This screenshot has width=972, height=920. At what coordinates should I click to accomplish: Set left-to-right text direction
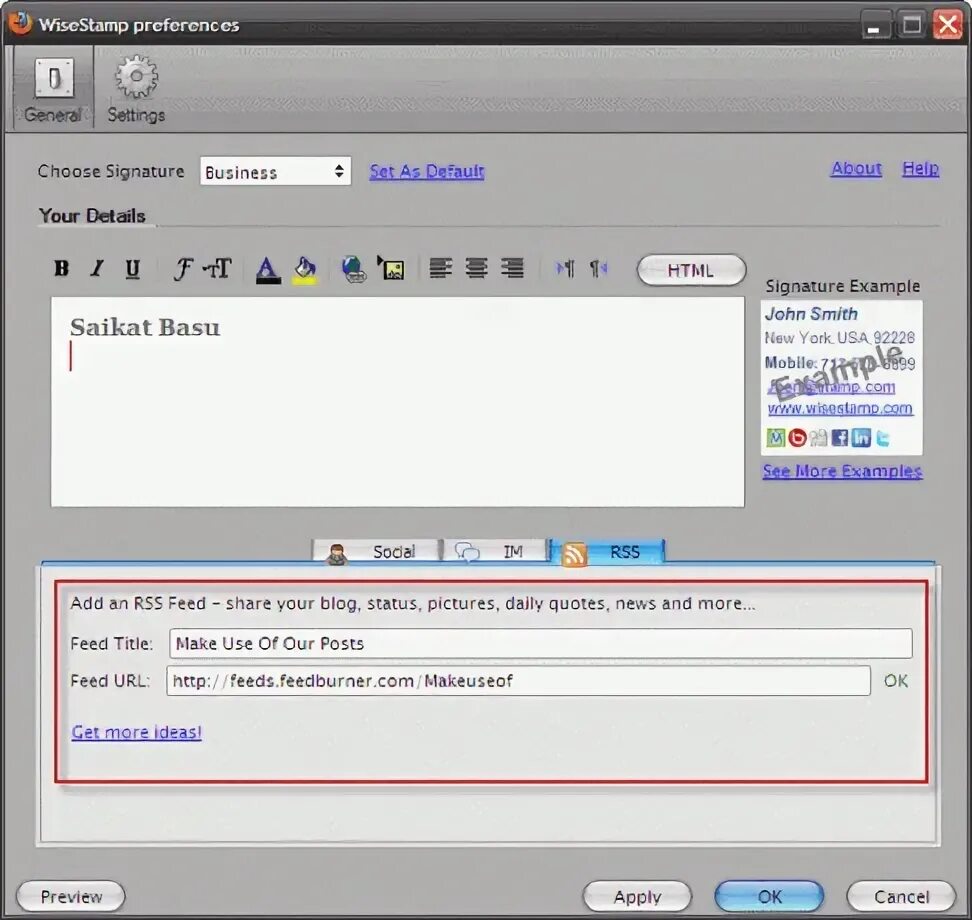[565, 268]
